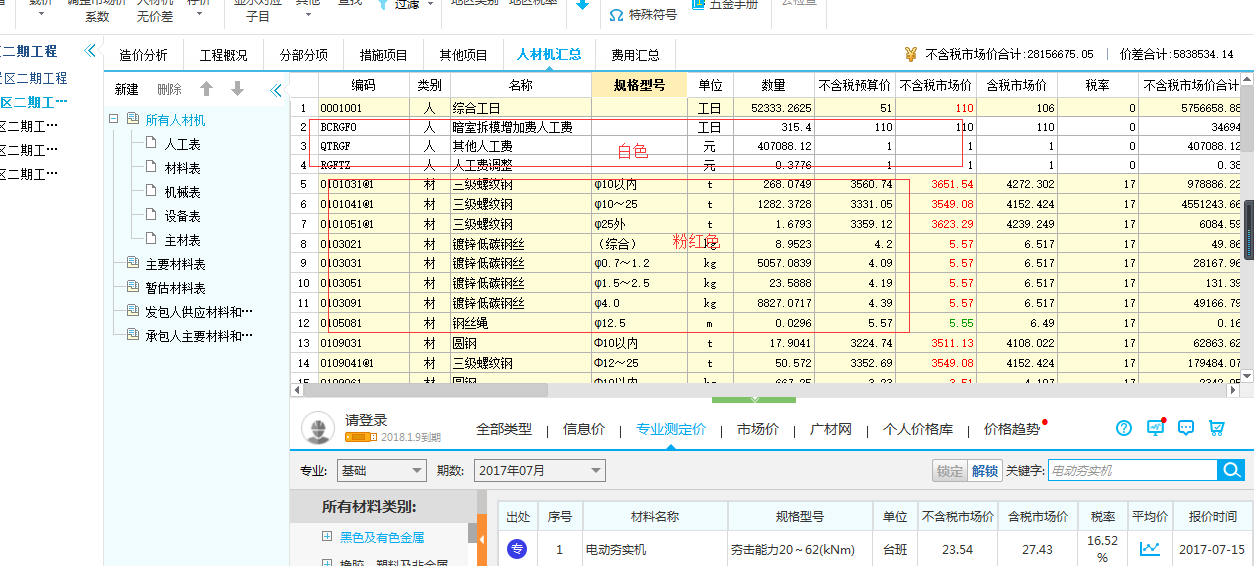Click the 人工表 document icon
The image size is (1254, 566).
click(x=151, y=144)
